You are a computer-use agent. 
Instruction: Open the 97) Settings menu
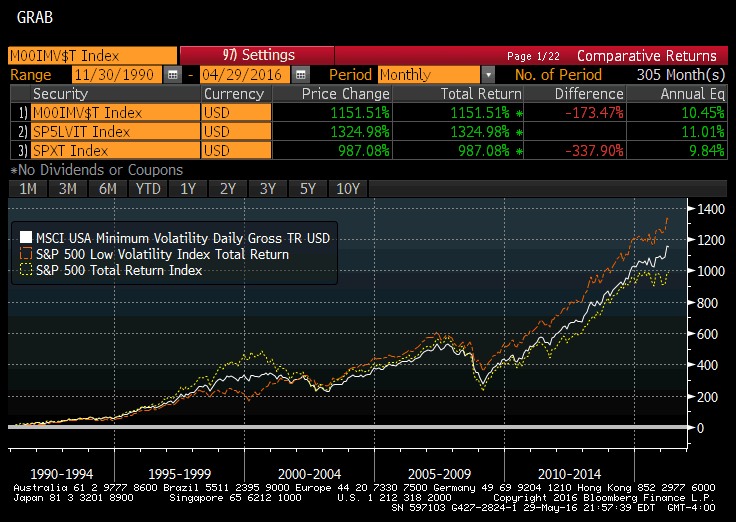coord(257,55)
